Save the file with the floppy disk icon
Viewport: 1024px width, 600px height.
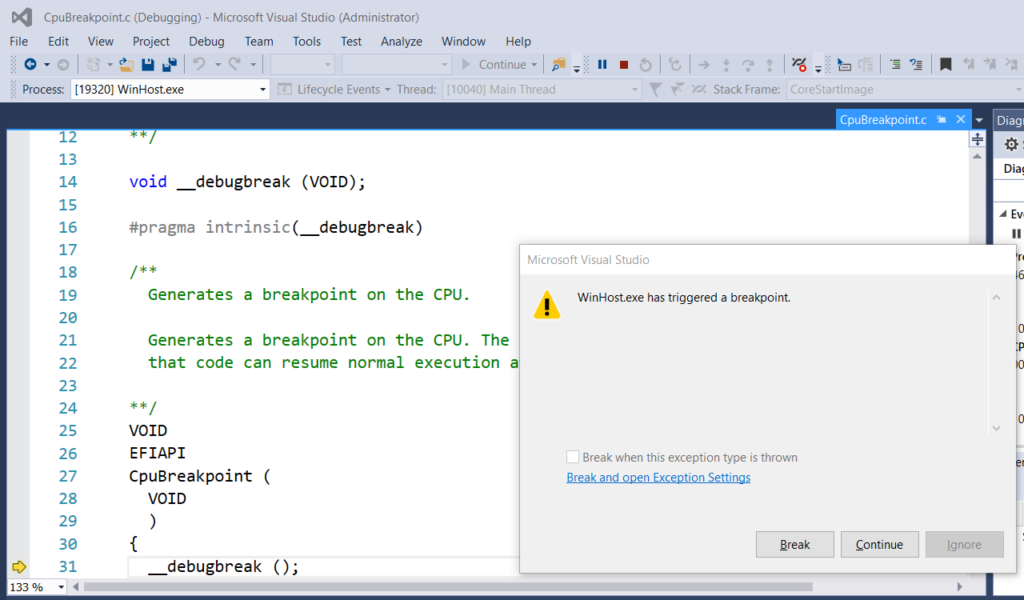[148, 64]
